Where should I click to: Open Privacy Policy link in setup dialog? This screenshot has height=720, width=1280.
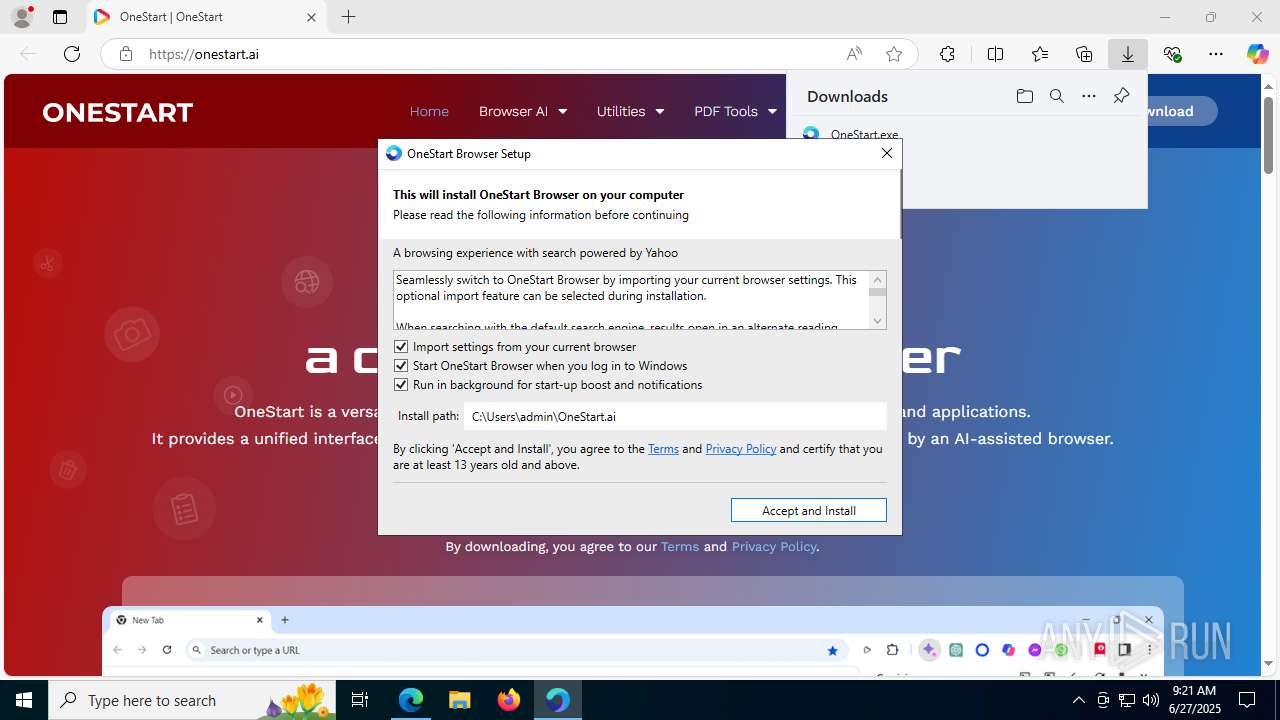pyautogui.click(x=741, y=449)
